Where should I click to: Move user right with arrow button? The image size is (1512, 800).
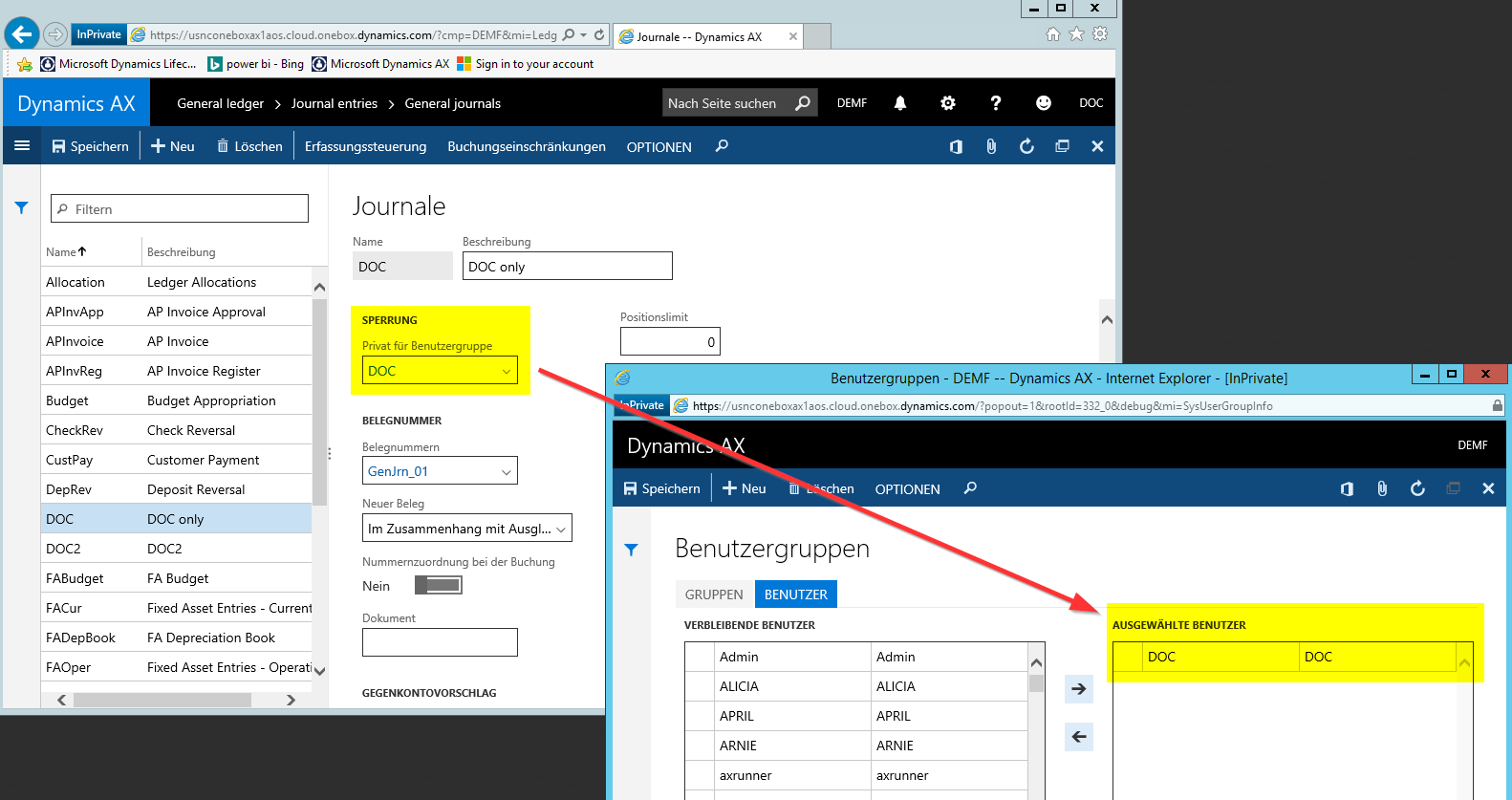(1078, 688)
